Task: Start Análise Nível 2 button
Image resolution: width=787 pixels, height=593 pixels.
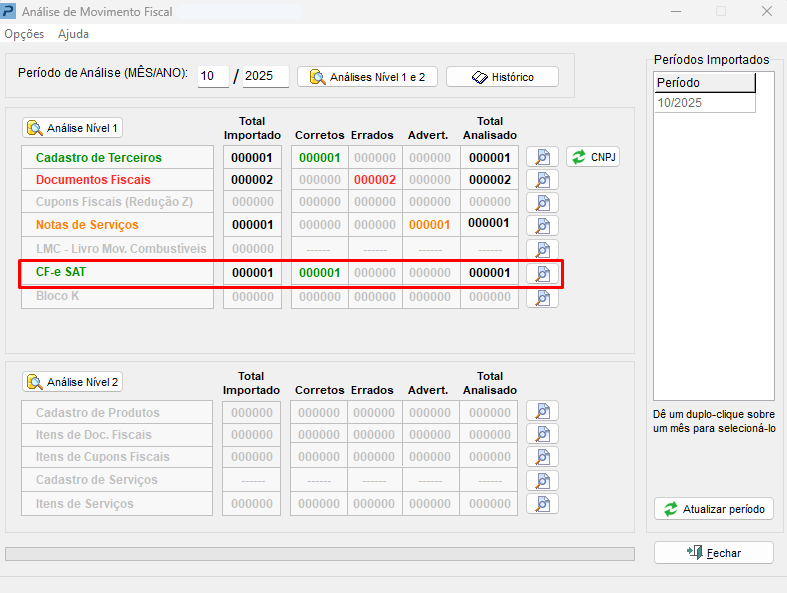Action: [x=73, y=382]
